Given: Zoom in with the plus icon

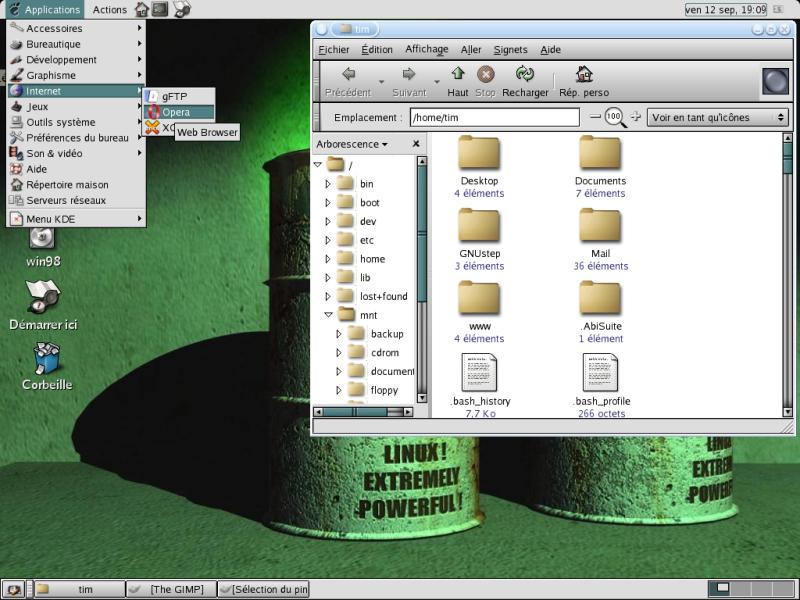Looking at the screenshot, I should [x=635, y=117].
